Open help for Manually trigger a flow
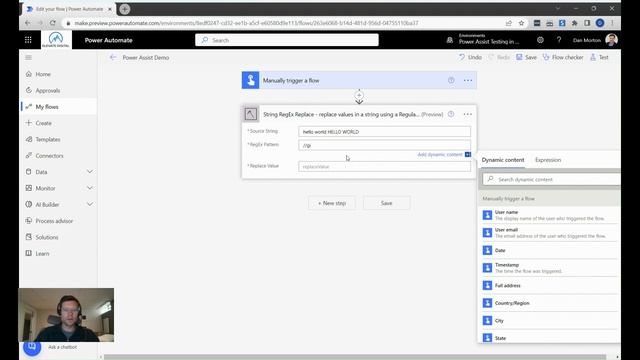Image resolution: width=640 pixels, height=360 pixels. tap(451, 80)
